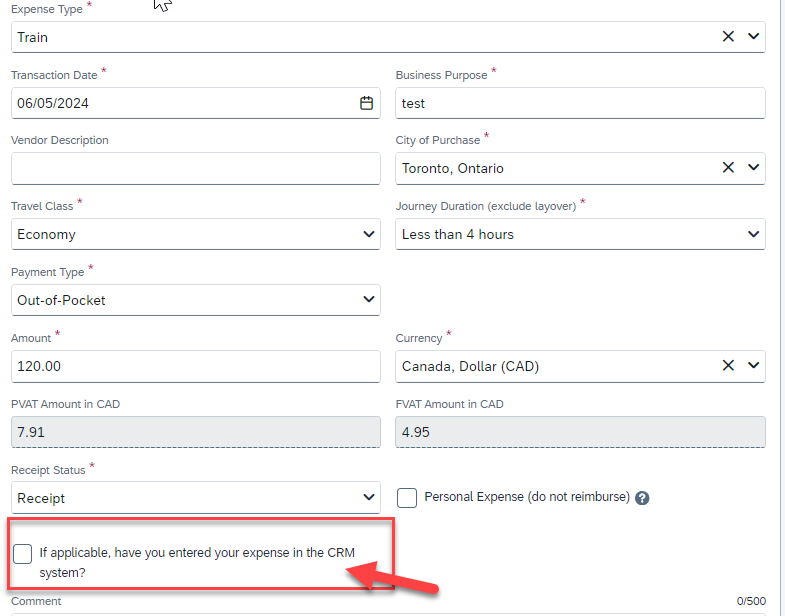This screenshot has height=616, width=785.
Task: Open the Travel Class dropdown
Action: coord(195,234)
